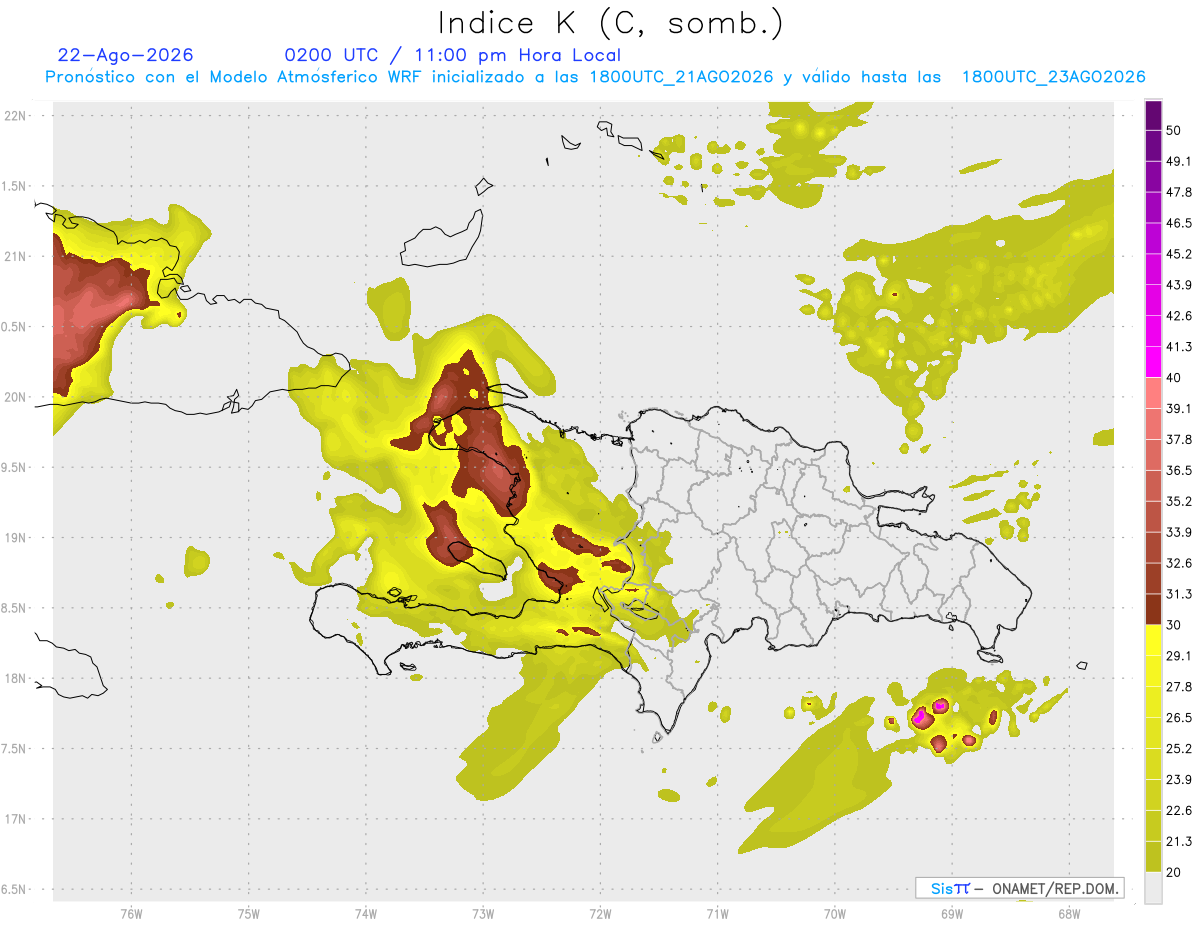
Task: Click the color bar label '42.6'
Action: (x=1179, y=316)
